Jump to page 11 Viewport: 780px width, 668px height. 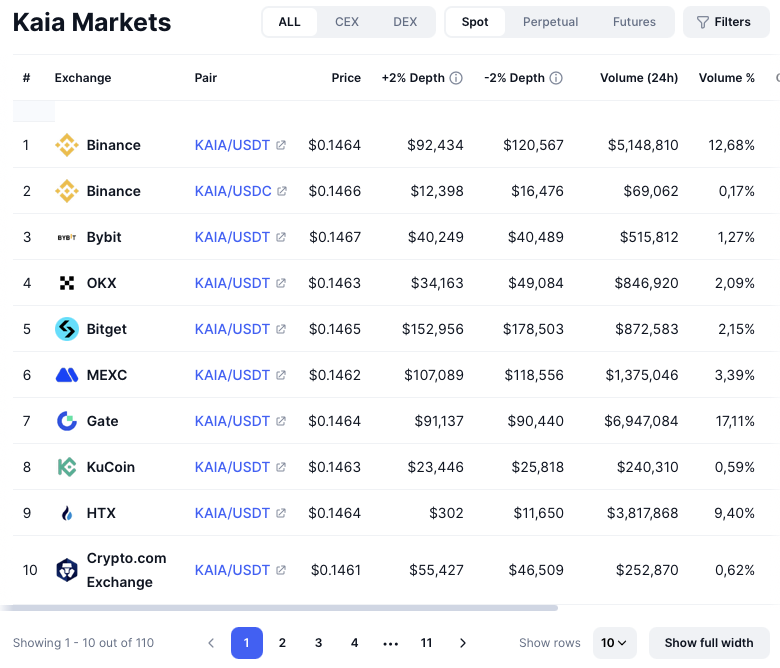click(x=426, y=643)
